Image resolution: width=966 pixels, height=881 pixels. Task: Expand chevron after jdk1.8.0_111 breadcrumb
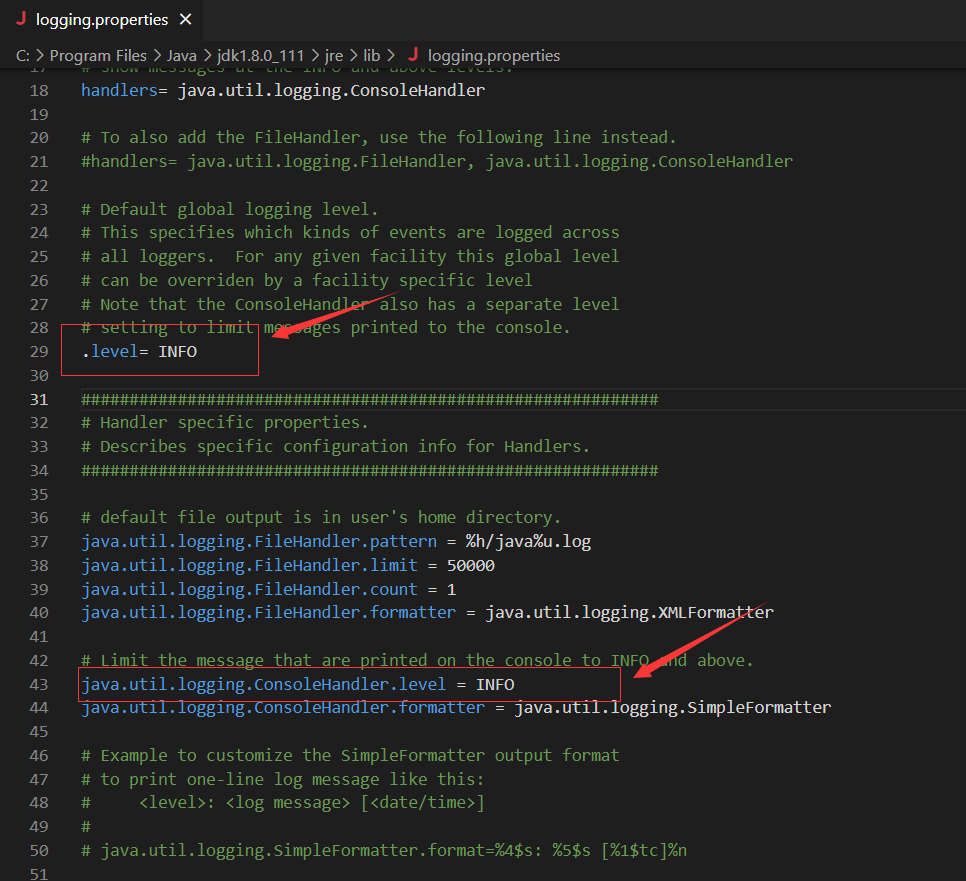click(x=315, y=56)
